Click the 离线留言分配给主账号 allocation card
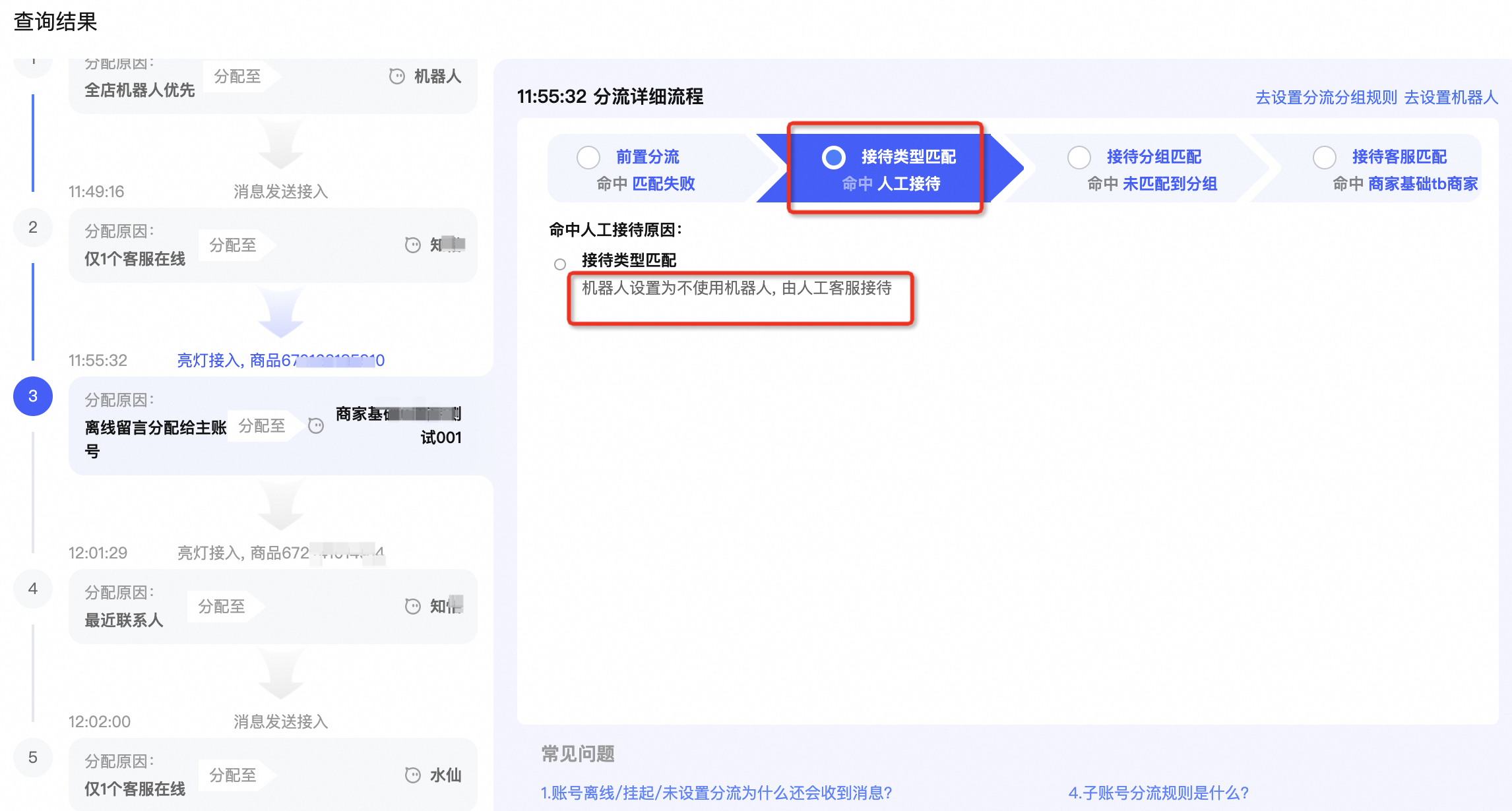The height and width of the screenshot is (811, 1512). coord(273,426)
